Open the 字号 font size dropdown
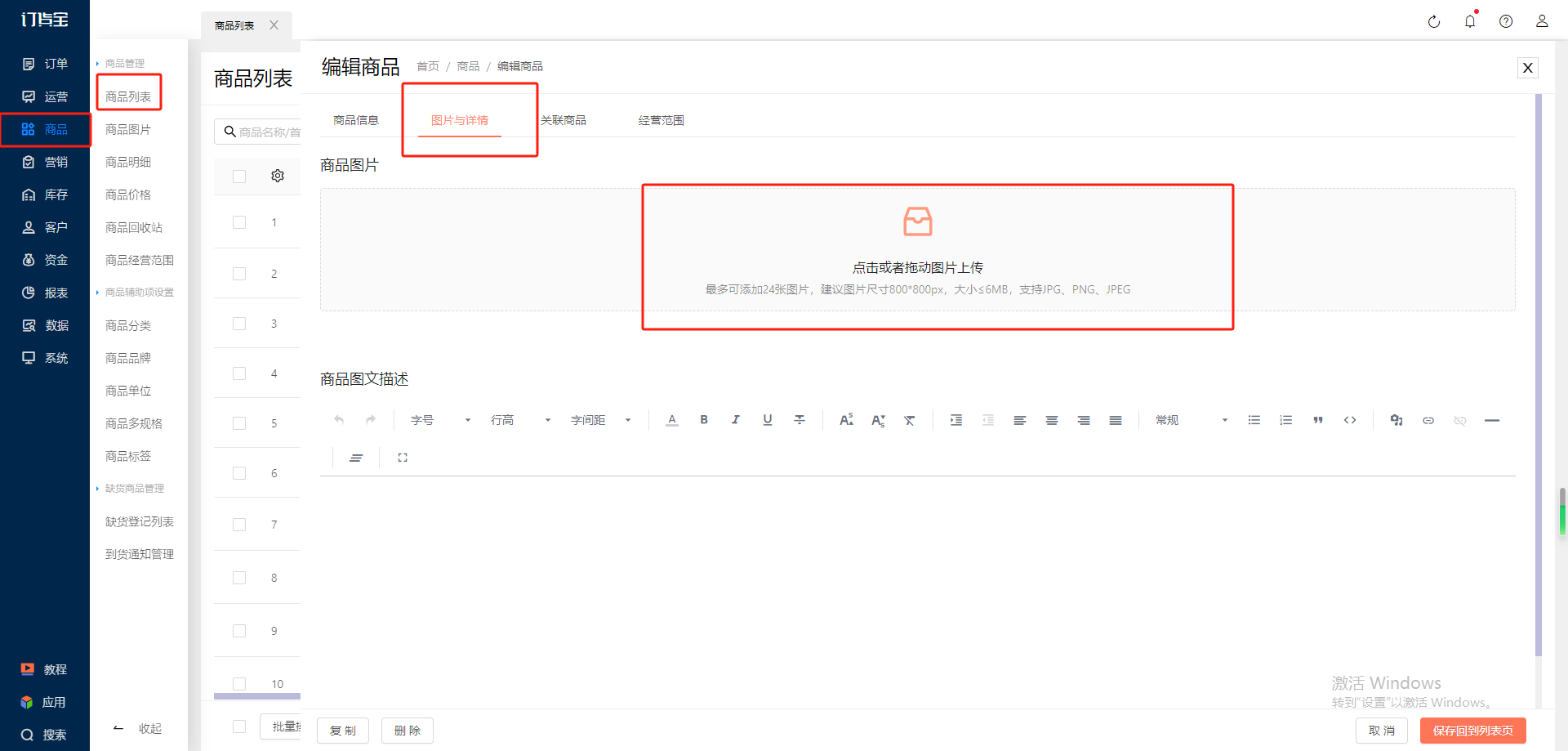Image resolution: width=1568 pixels, height=751 pixels. pos(440,420)
